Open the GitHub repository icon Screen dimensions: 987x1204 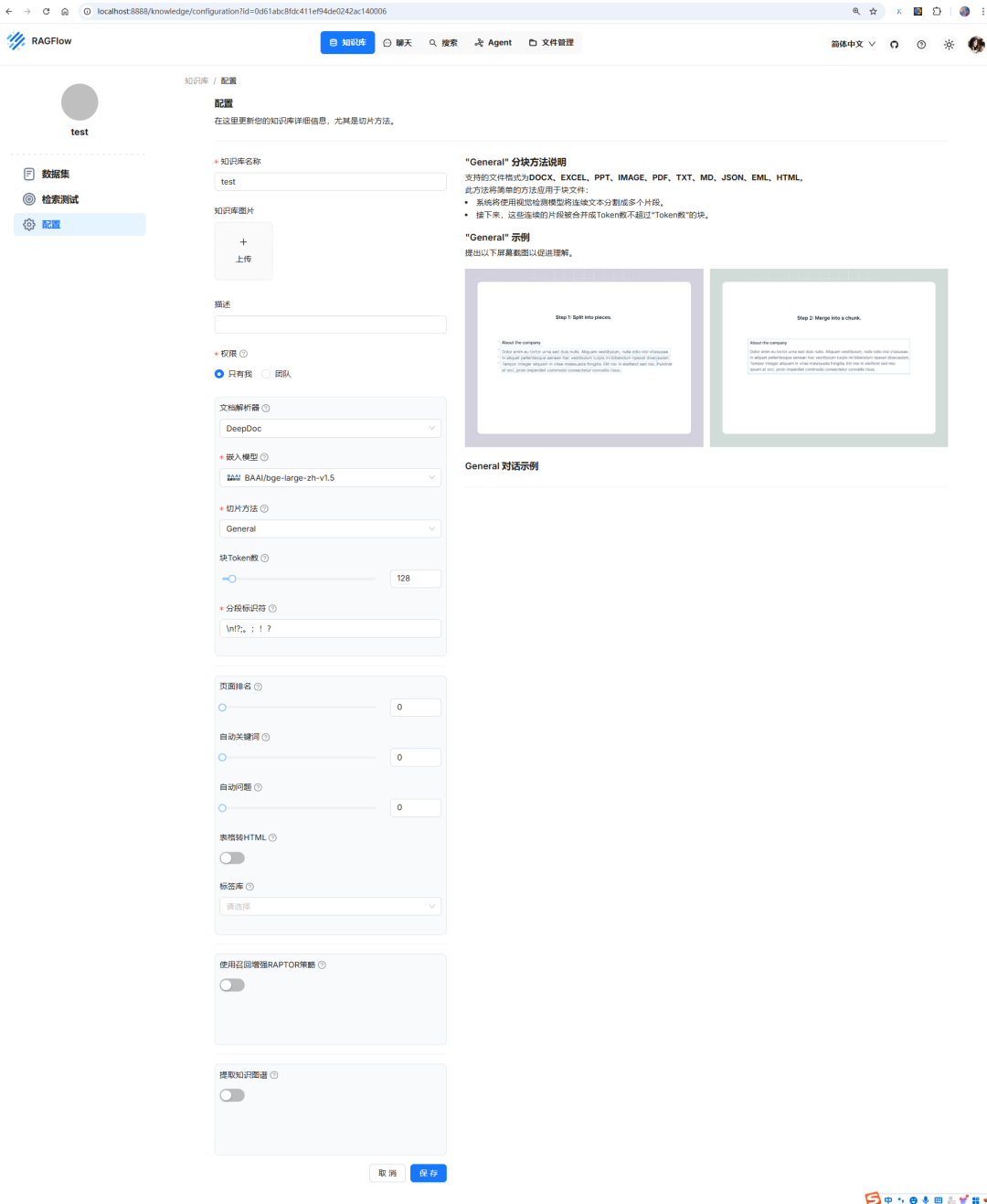[x=894, y=45]
